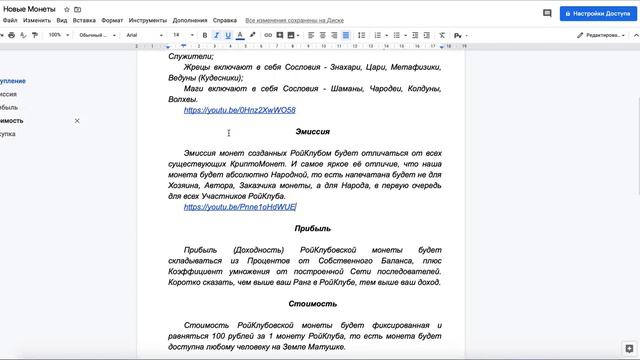This screenshot has height=360, width=640.
Task: Click the bulleted list icon
Action: click(396, 36)
